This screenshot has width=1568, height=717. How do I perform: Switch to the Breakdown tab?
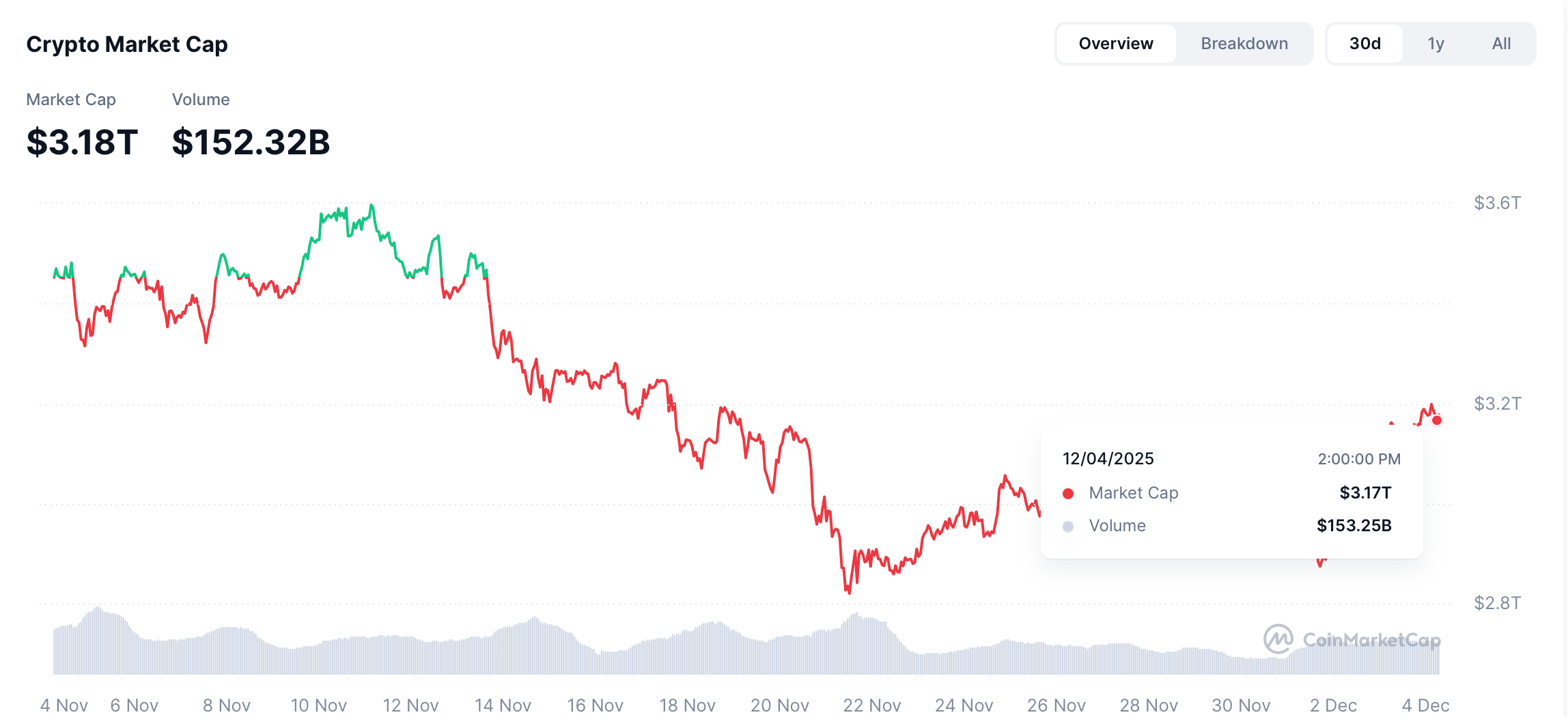(1244, 43)
